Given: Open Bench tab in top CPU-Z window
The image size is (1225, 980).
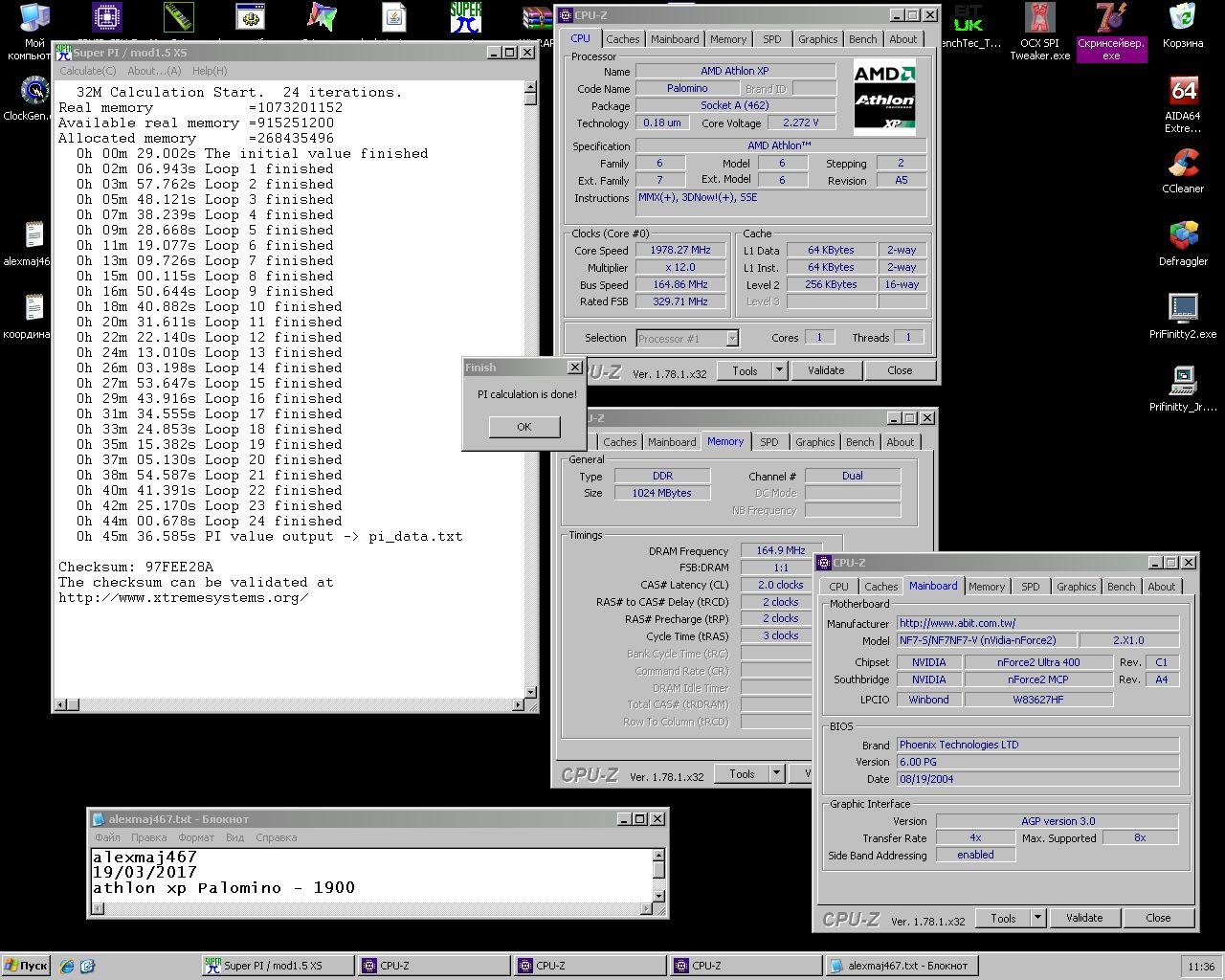Looking at the screenshot, I should 862,39.
